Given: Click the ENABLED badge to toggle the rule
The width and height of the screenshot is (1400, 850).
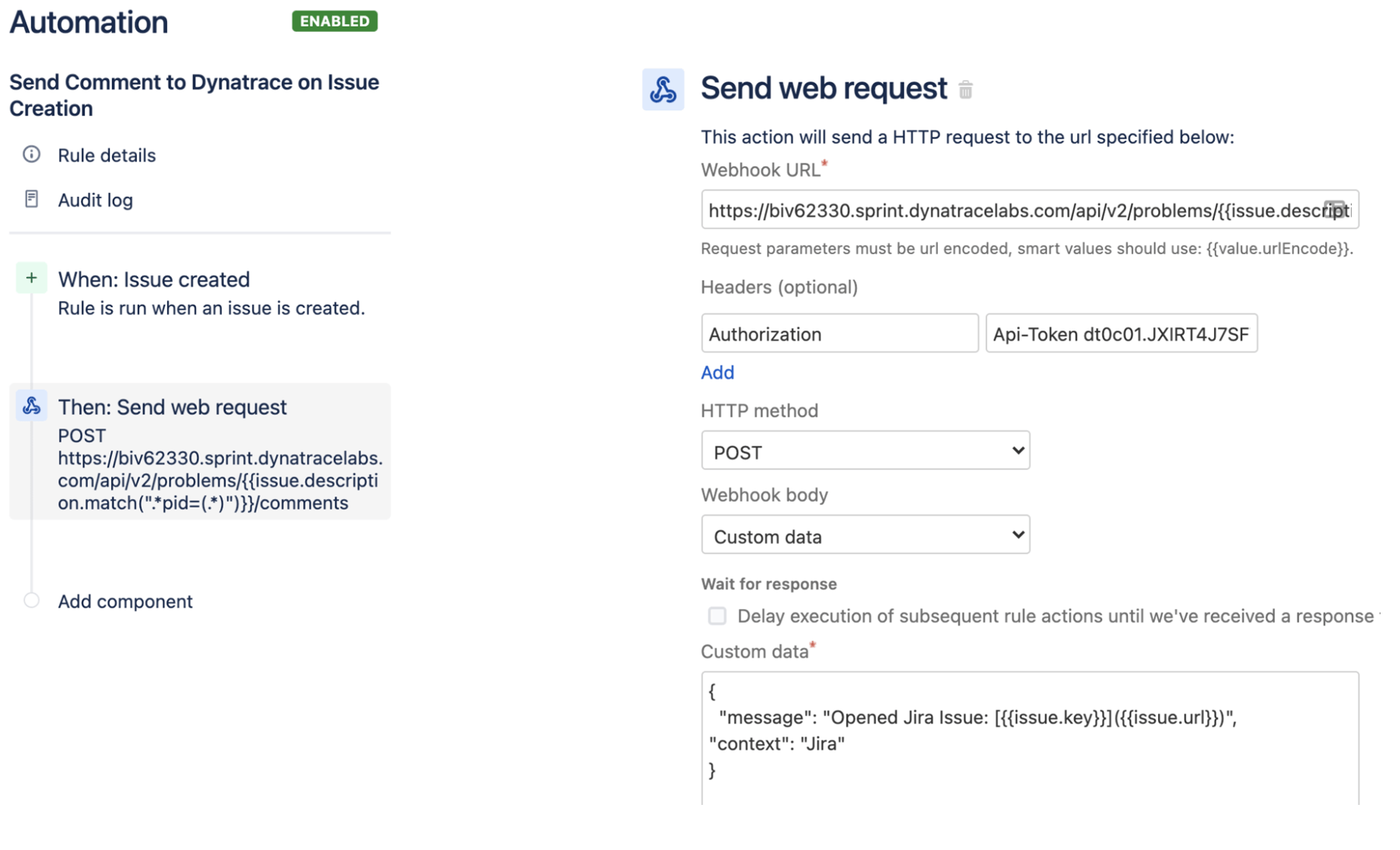Looking at the screenshot, I should pos(334,22).
